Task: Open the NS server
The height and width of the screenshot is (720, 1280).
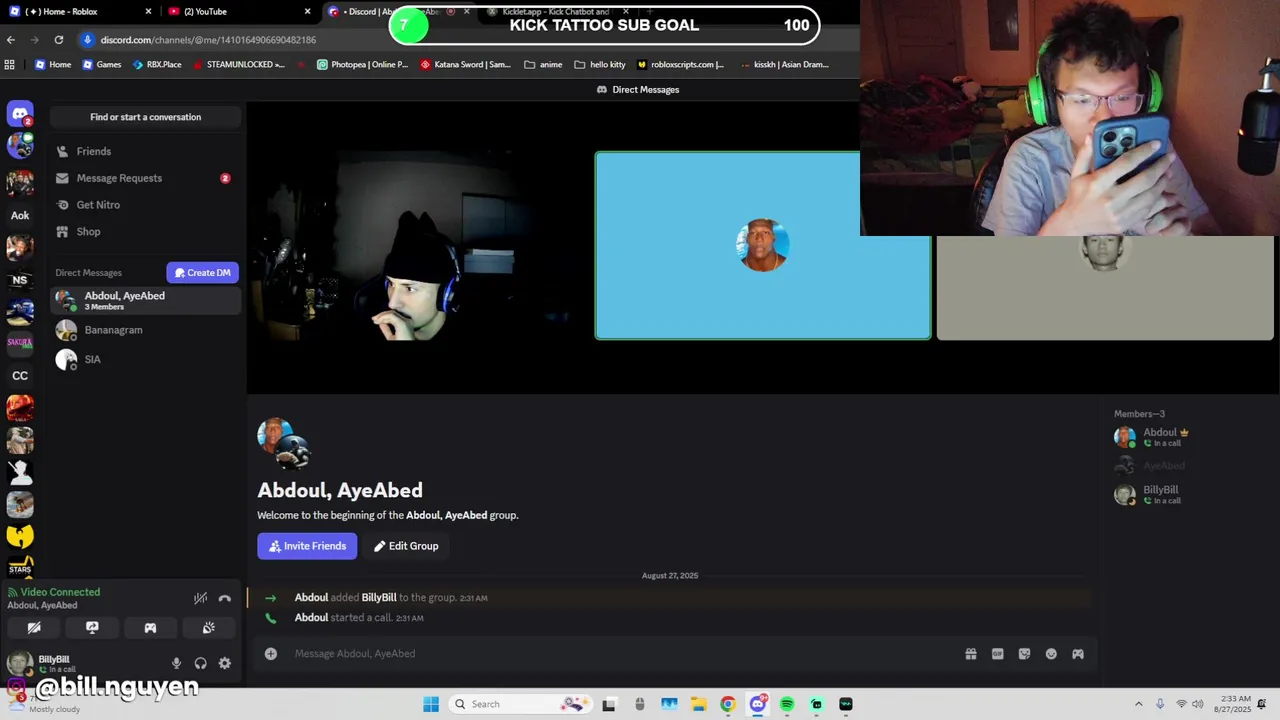Action: coord(20,280)
